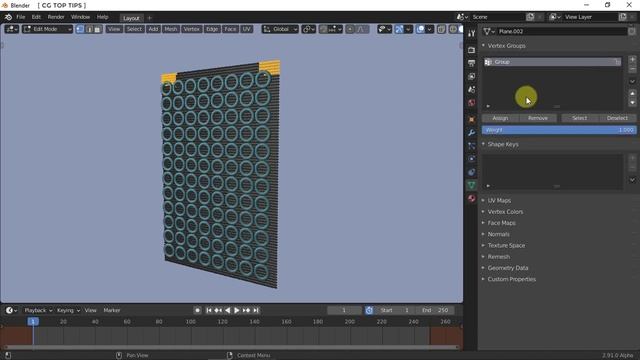Jump to timeline start frame

[x=209, y=310]
